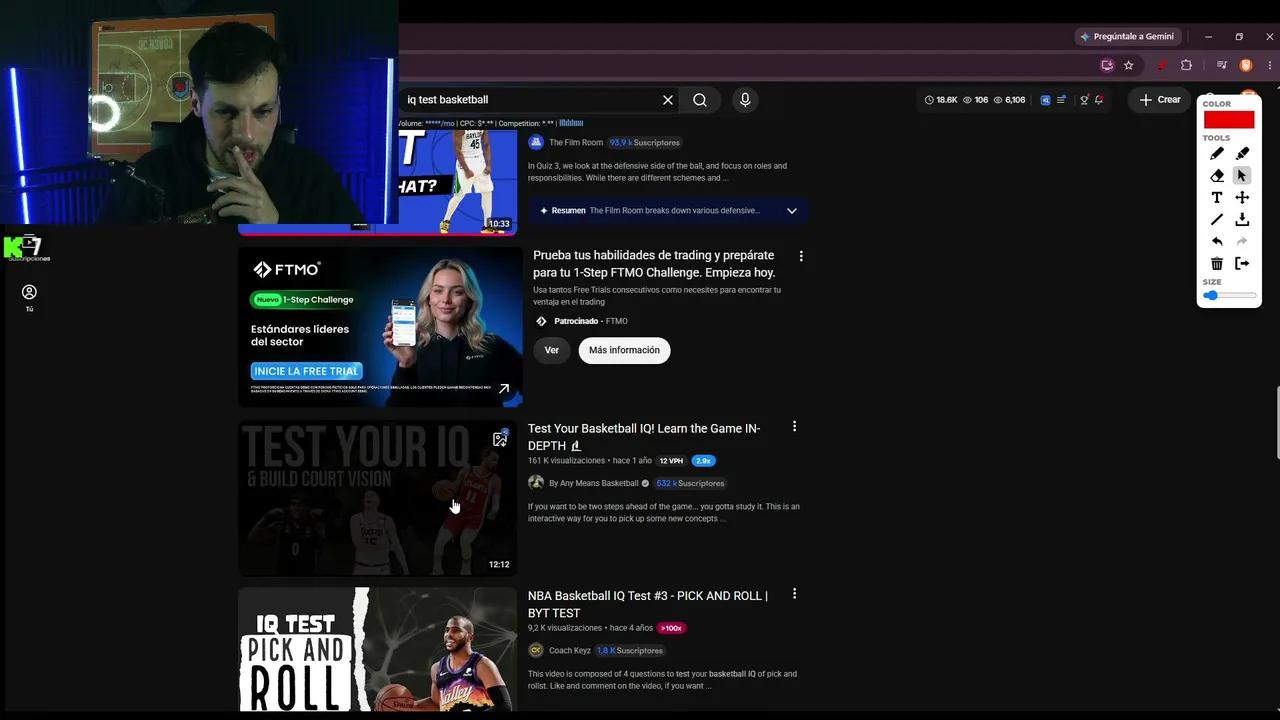Screen dimensions: 1280x720
Task: Open the Chrome profile avatar
Action: (1246, 66)
